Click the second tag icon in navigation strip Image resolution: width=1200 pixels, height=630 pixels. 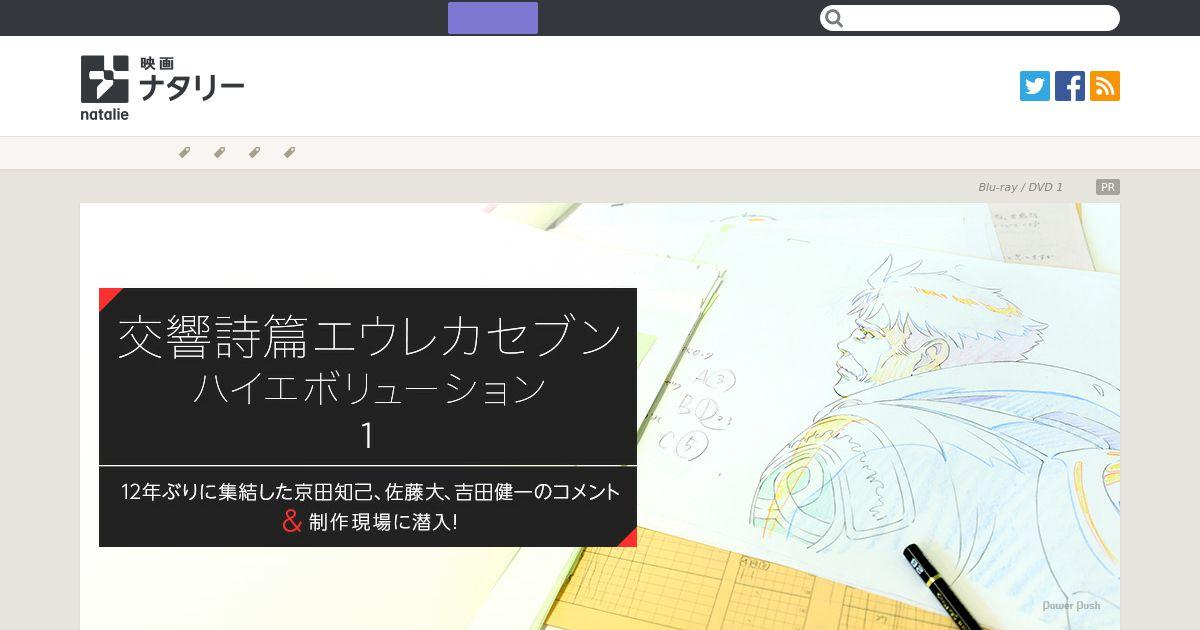click(x=219, y=153)
